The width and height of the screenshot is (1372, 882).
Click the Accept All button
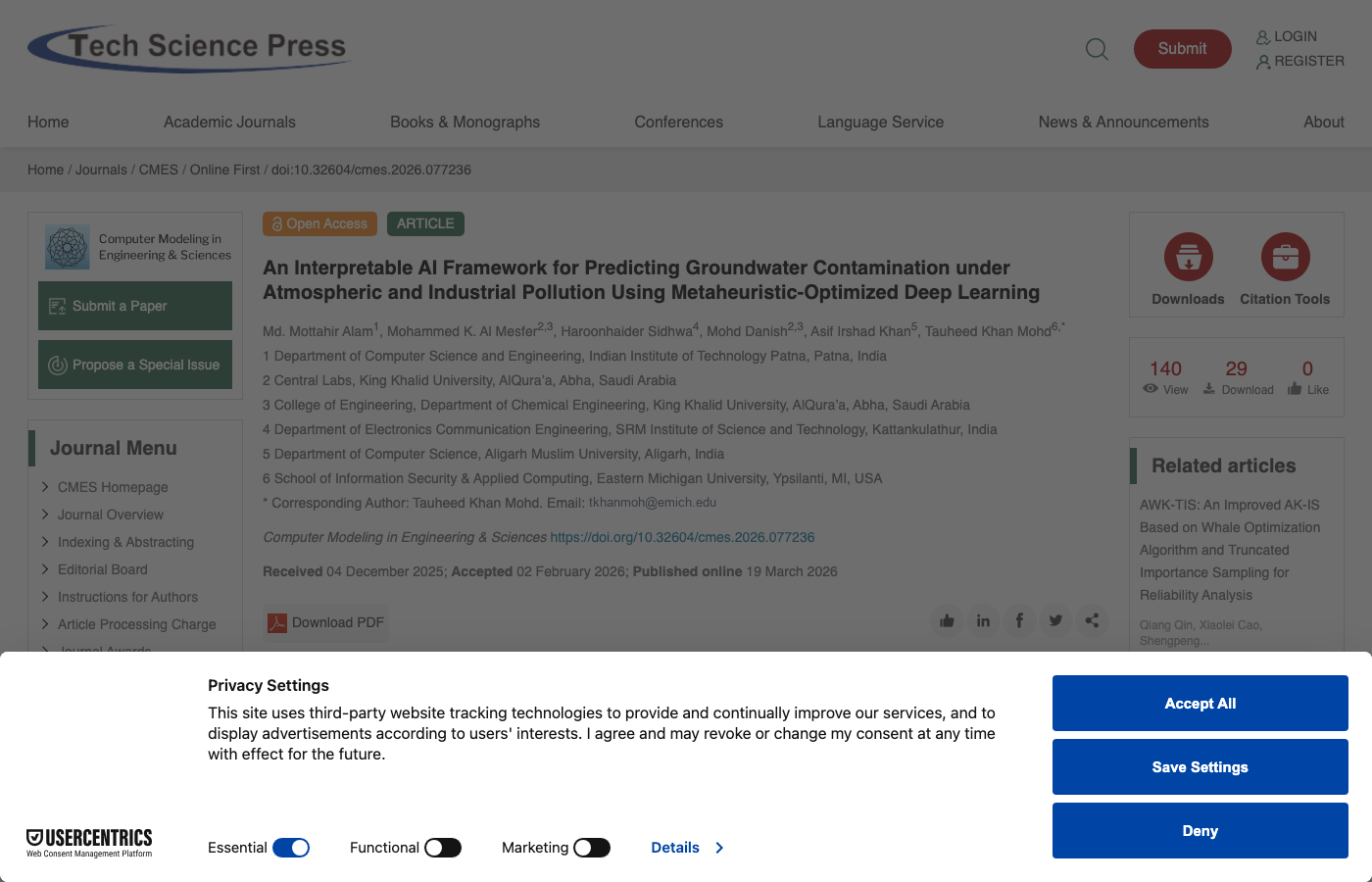(1200, 703)
